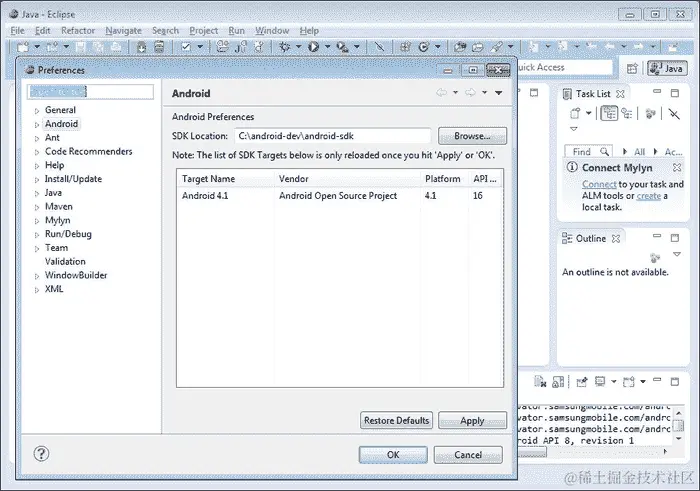Toggle Categorized view icon in Task List
700x491 pixels.
click(x=609, y=113)
